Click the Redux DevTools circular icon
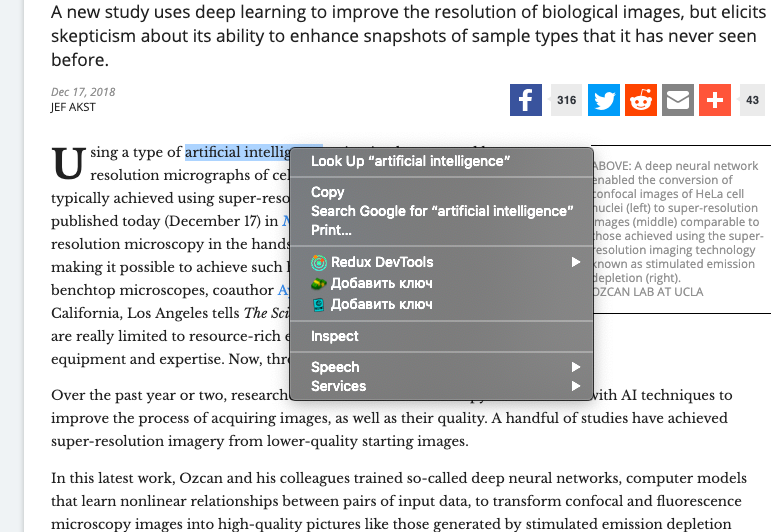 (x=319, y=263)
